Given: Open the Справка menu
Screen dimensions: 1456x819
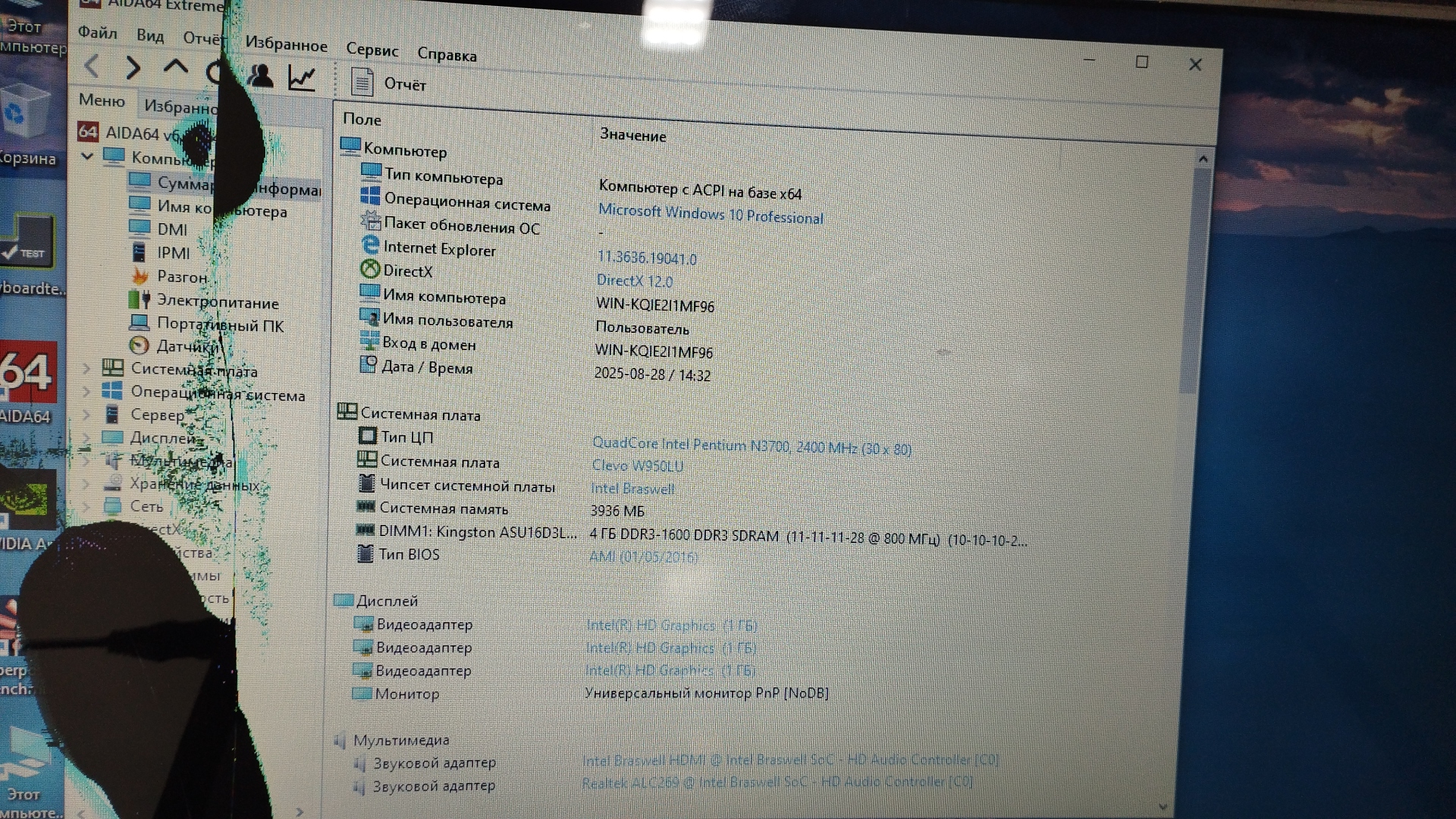Looking at the screenshot, I should point(447,55).
